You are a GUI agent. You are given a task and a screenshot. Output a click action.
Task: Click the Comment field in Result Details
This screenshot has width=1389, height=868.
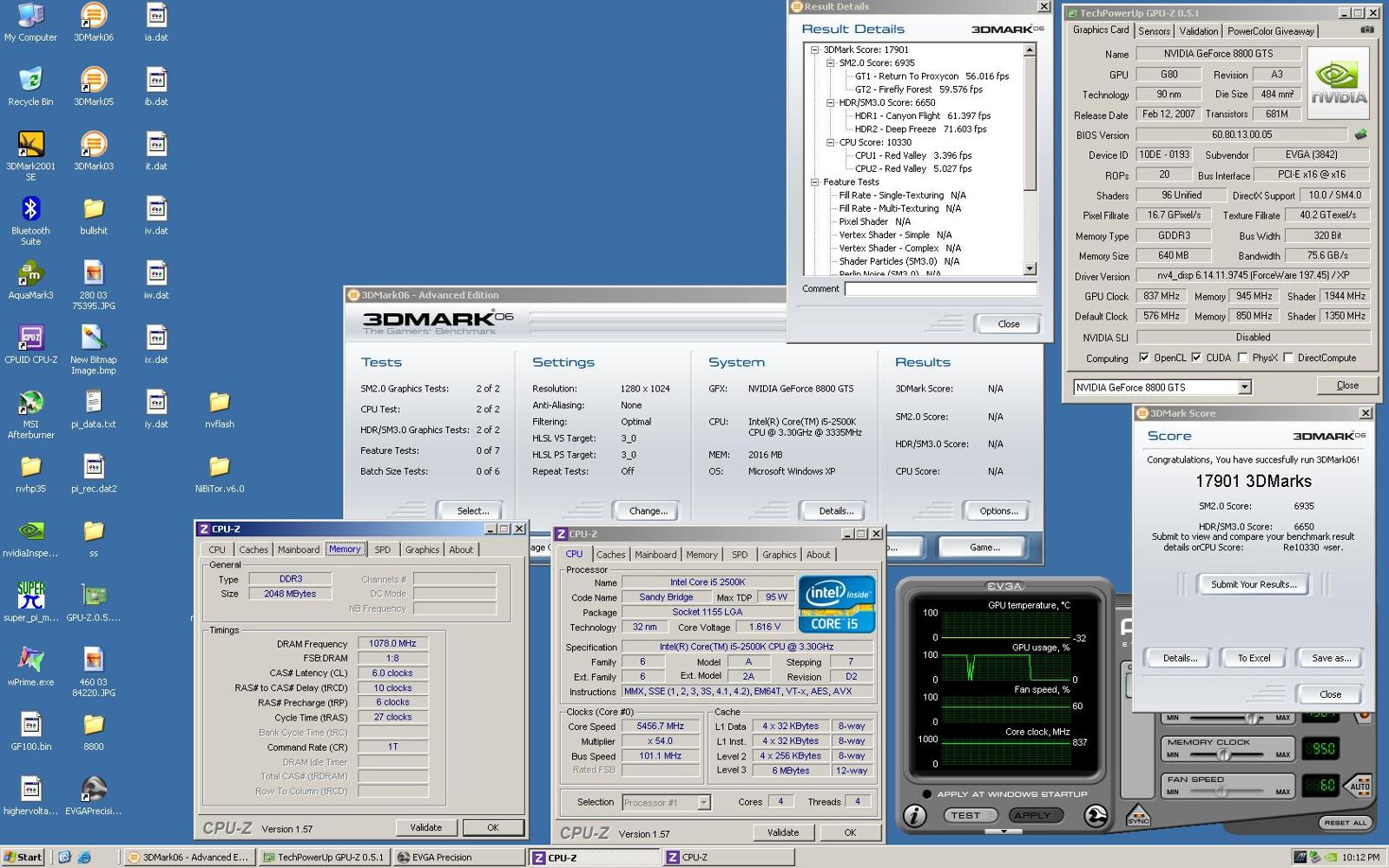[941, 288]
